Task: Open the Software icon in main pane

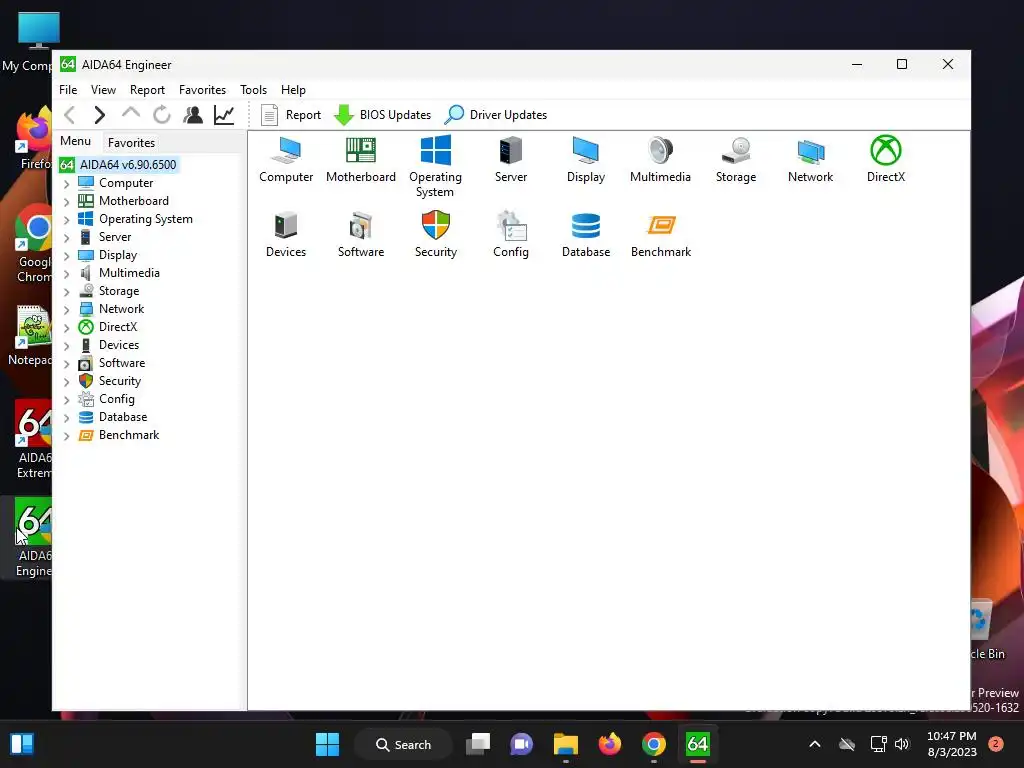Action: [360, 234]
